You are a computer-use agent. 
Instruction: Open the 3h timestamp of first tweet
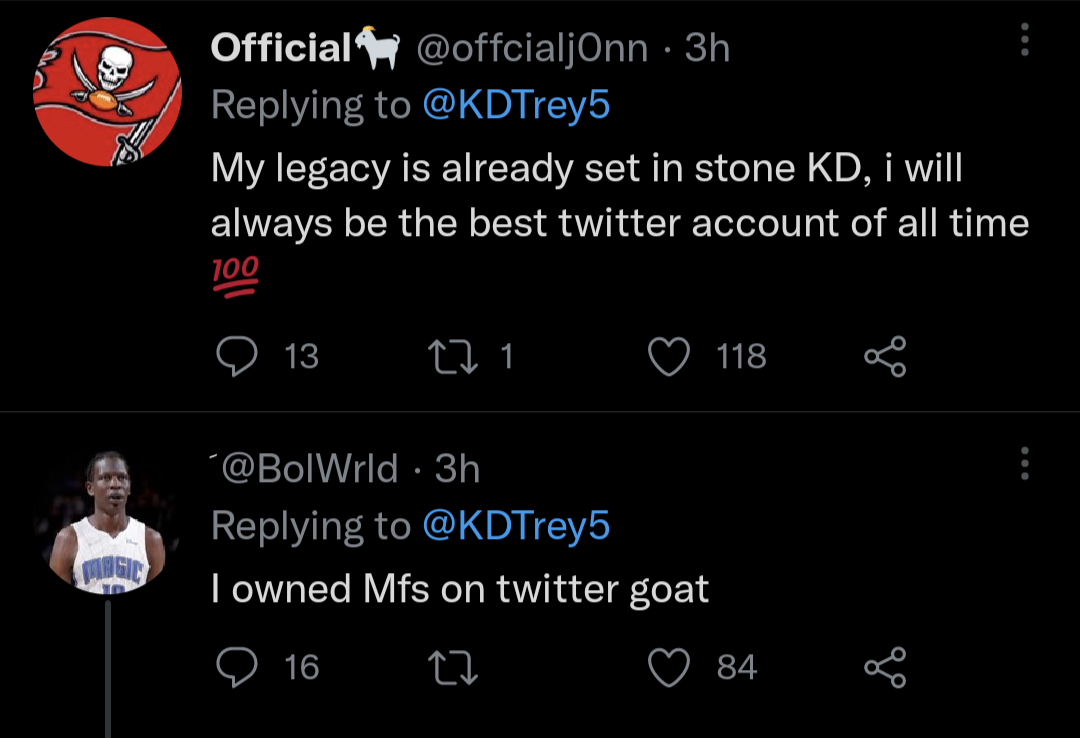coord(706,47)
